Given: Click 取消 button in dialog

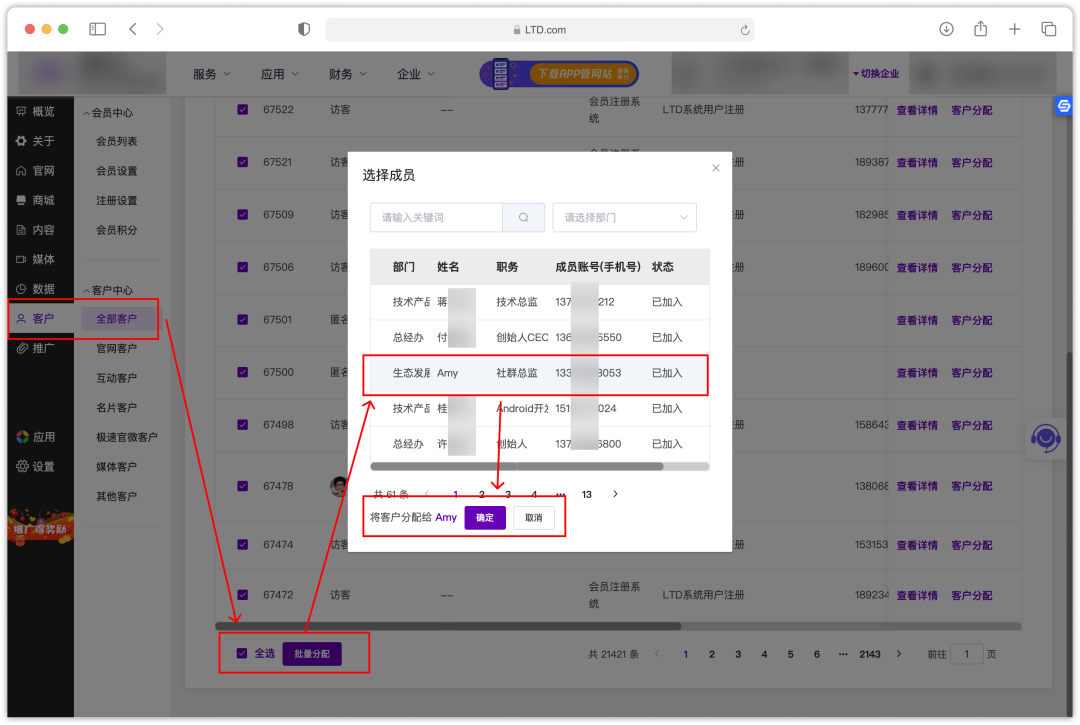Looking at the screenshot, I should (533, 517).
